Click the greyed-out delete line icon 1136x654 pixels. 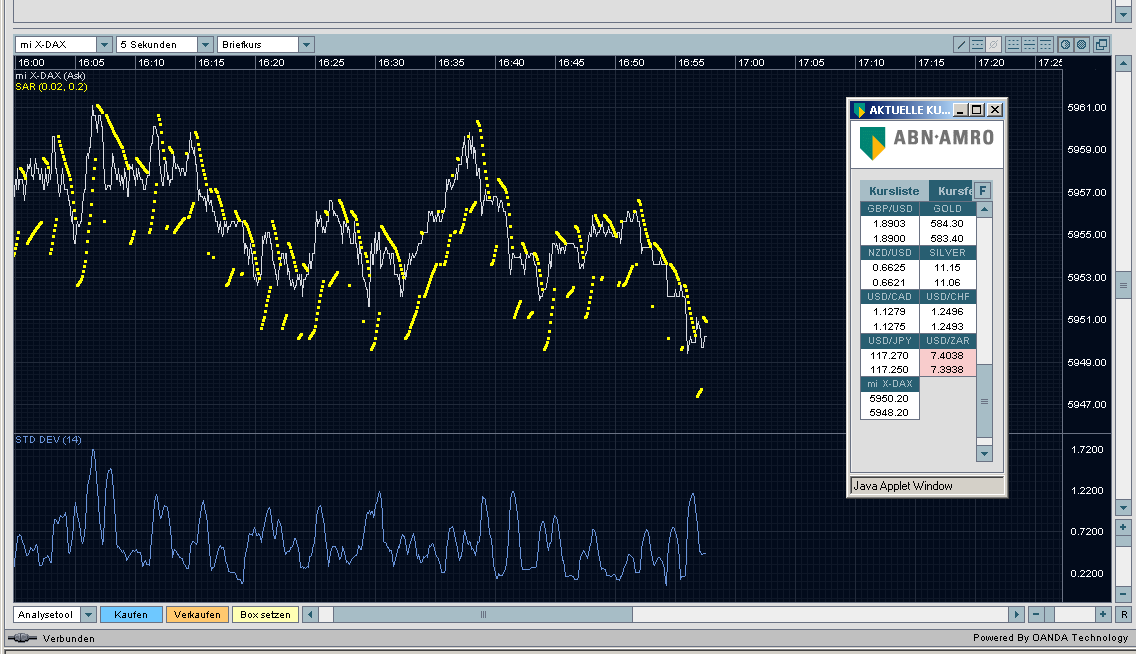click(993, 44)
